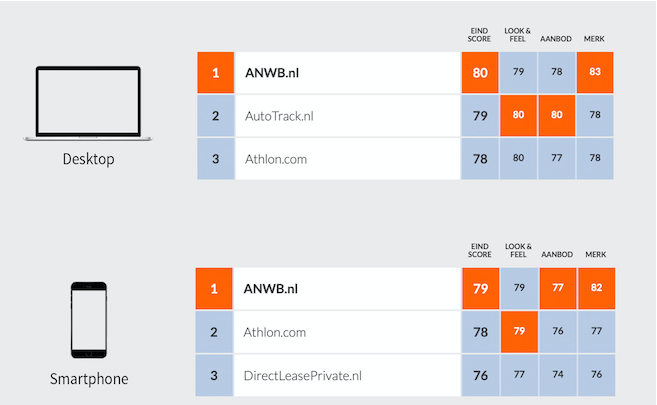Click the Desktop laptop icon
The width and height of the screenshot is (657, 405).
[88, 103]
